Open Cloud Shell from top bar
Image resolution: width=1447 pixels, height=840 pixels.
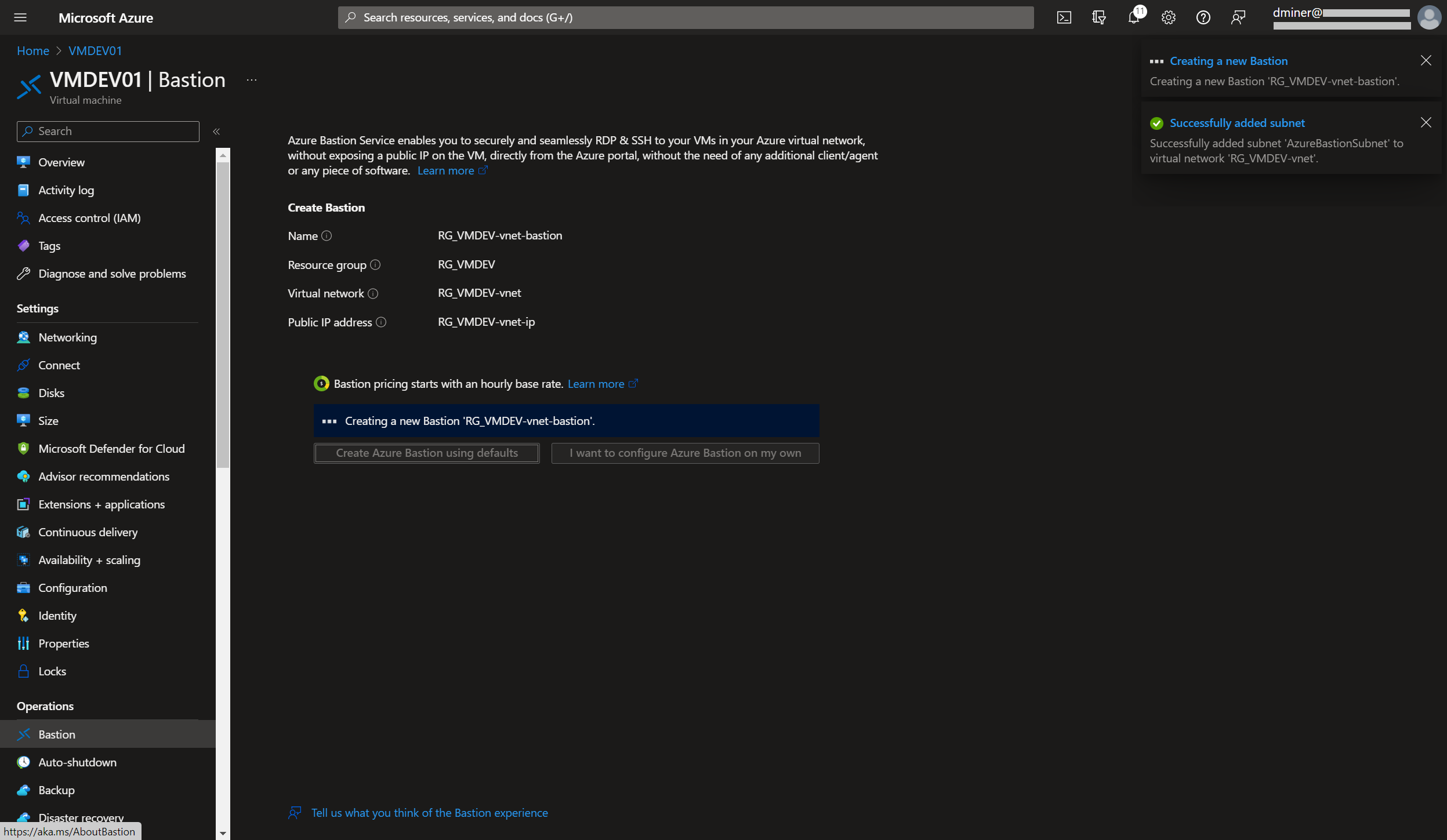(1064, 17)
